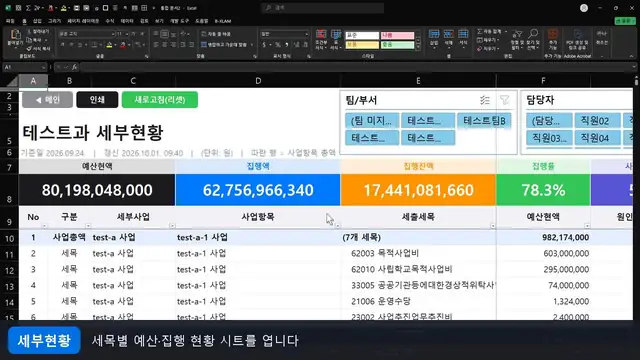
Task: Open the font name dropdown
Action: [113, 34]
